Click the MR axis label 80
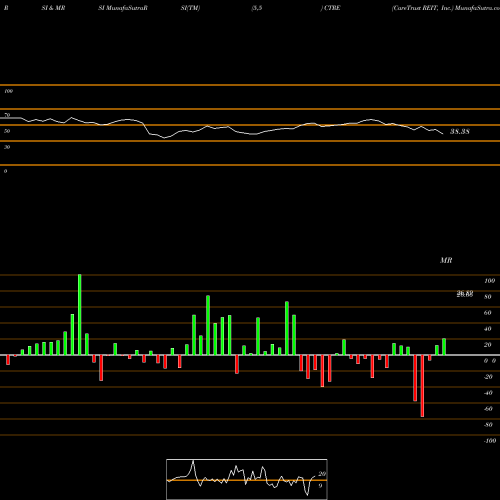 (487, 297)
